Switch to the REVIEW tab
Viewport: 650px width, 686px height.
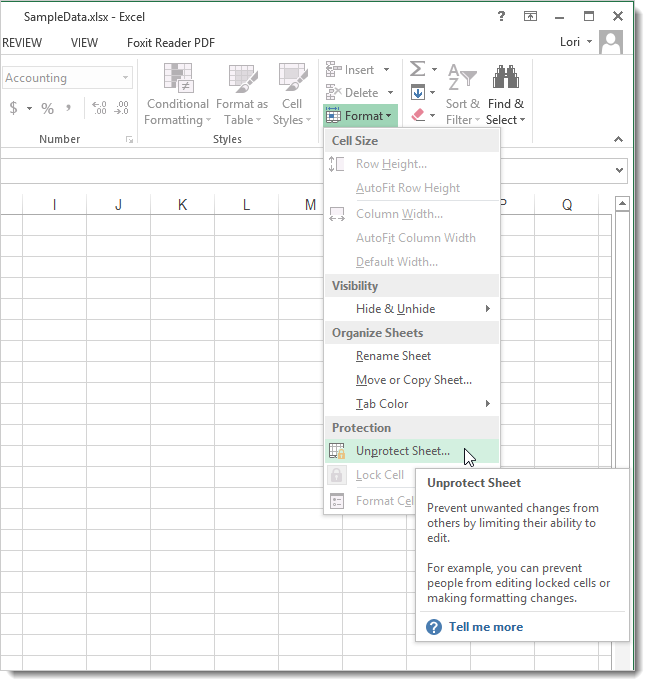pos(22,43)
